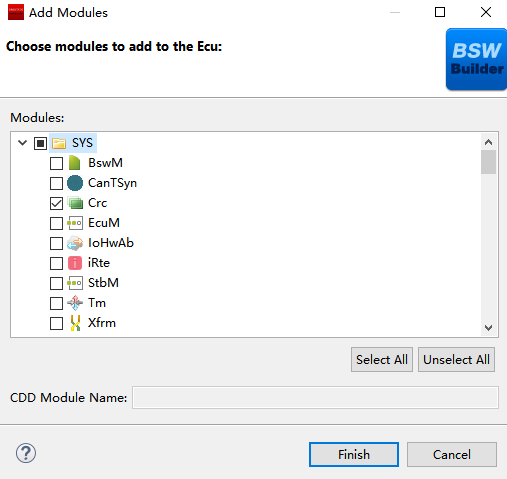Click the iRte pink info icon
507x479 pixels.
[x=75, y=263]
